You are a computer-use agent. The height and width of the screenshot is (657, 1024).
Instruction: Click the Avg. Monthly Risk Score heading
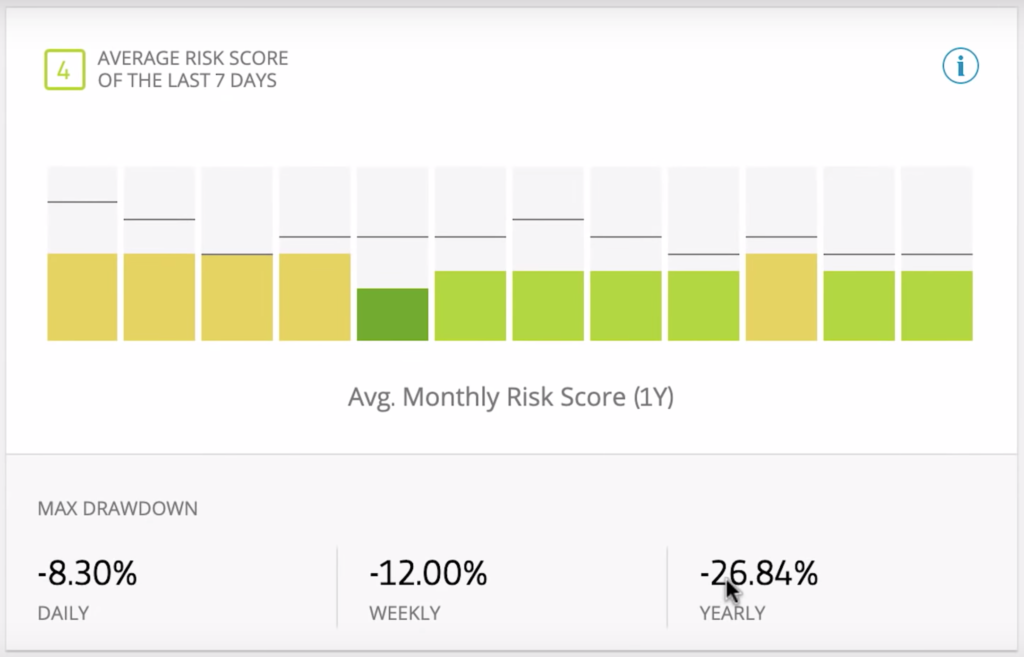[511, 396]
